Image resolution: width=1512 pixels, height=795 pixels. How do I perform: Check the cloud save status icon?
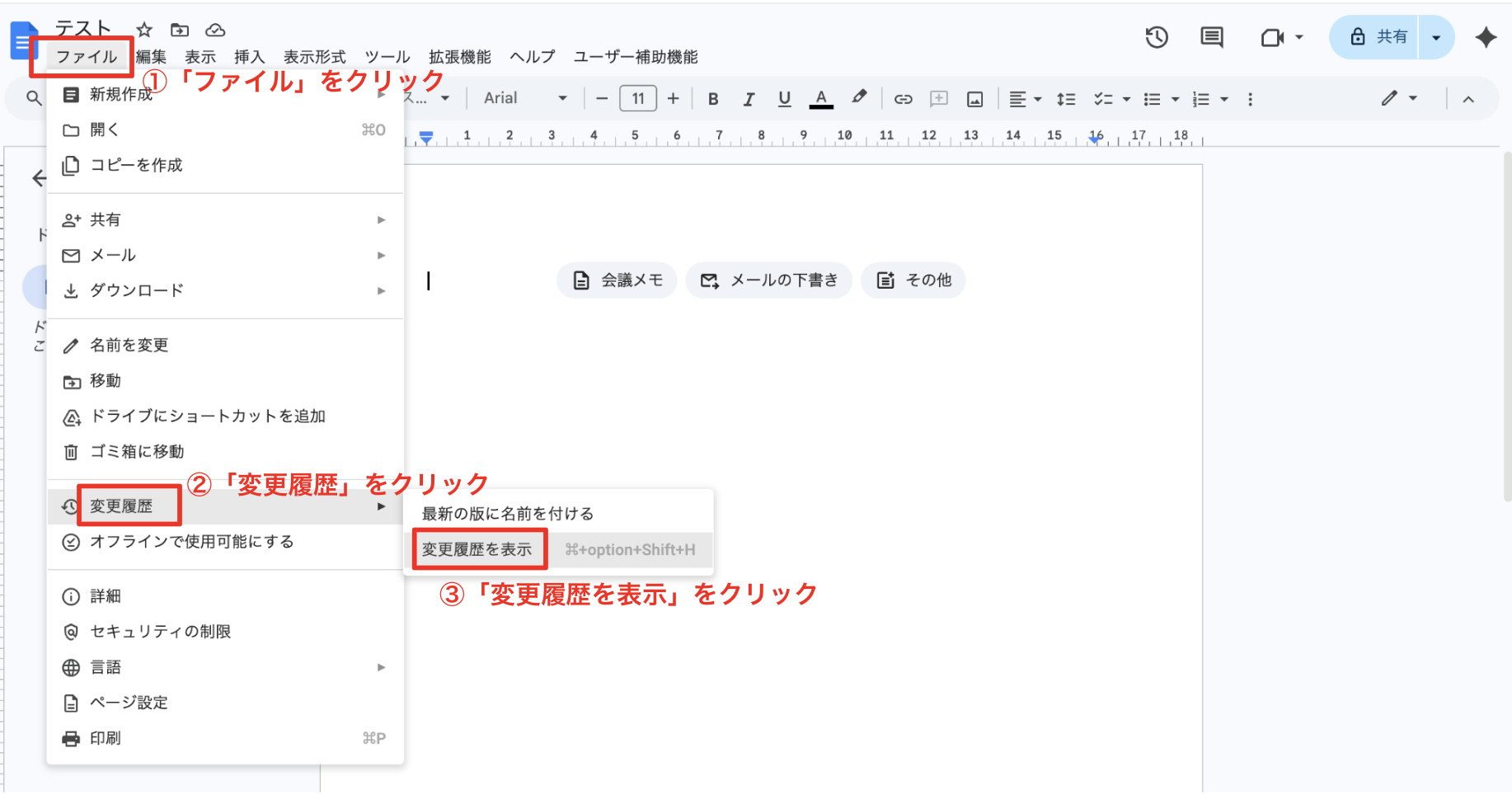point(215,31)
